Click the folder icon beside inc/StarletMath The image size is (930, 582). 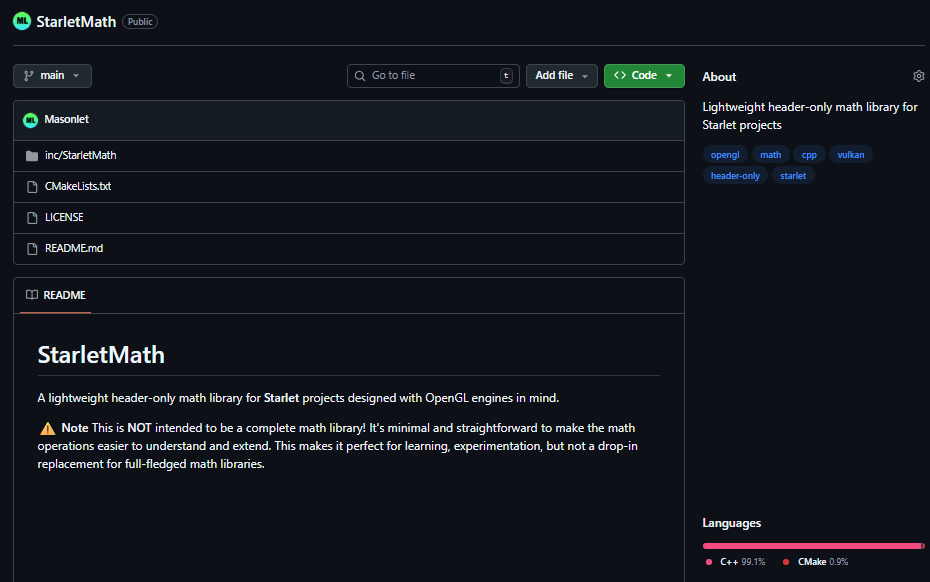coord(33,155)
